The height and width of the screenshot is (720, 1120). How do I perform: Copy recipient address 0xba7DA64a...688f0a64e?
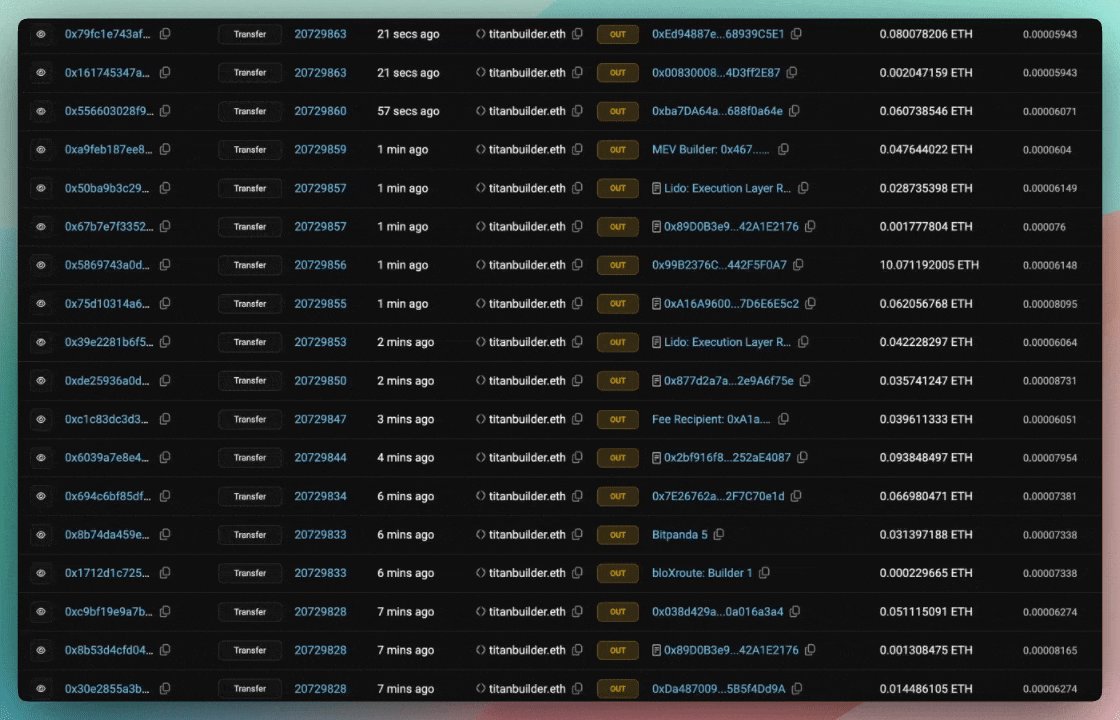(x=794, y=111)
